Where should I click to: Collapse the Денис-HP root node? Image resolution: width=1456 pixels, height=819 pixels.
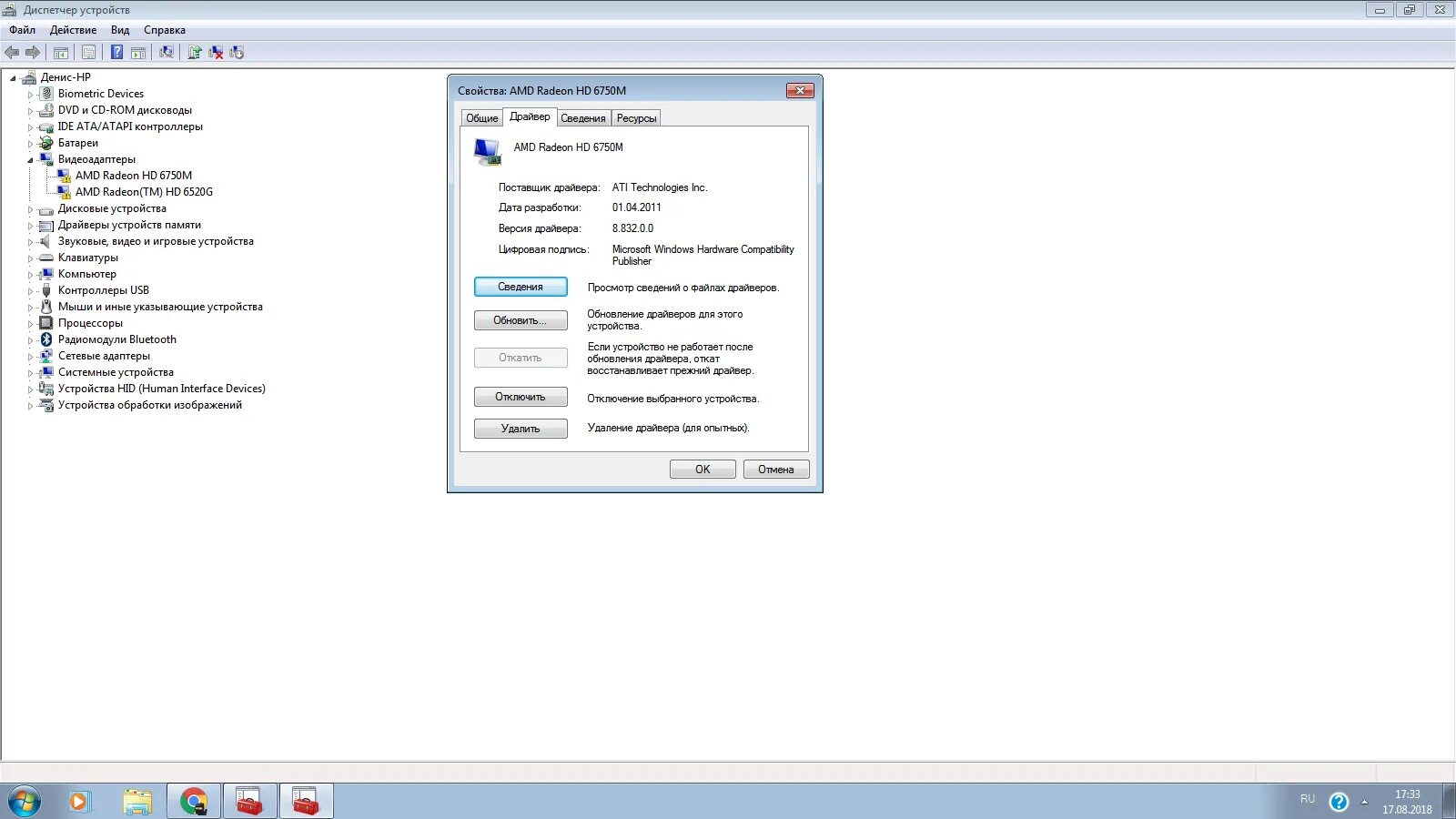tap(13, 78)
